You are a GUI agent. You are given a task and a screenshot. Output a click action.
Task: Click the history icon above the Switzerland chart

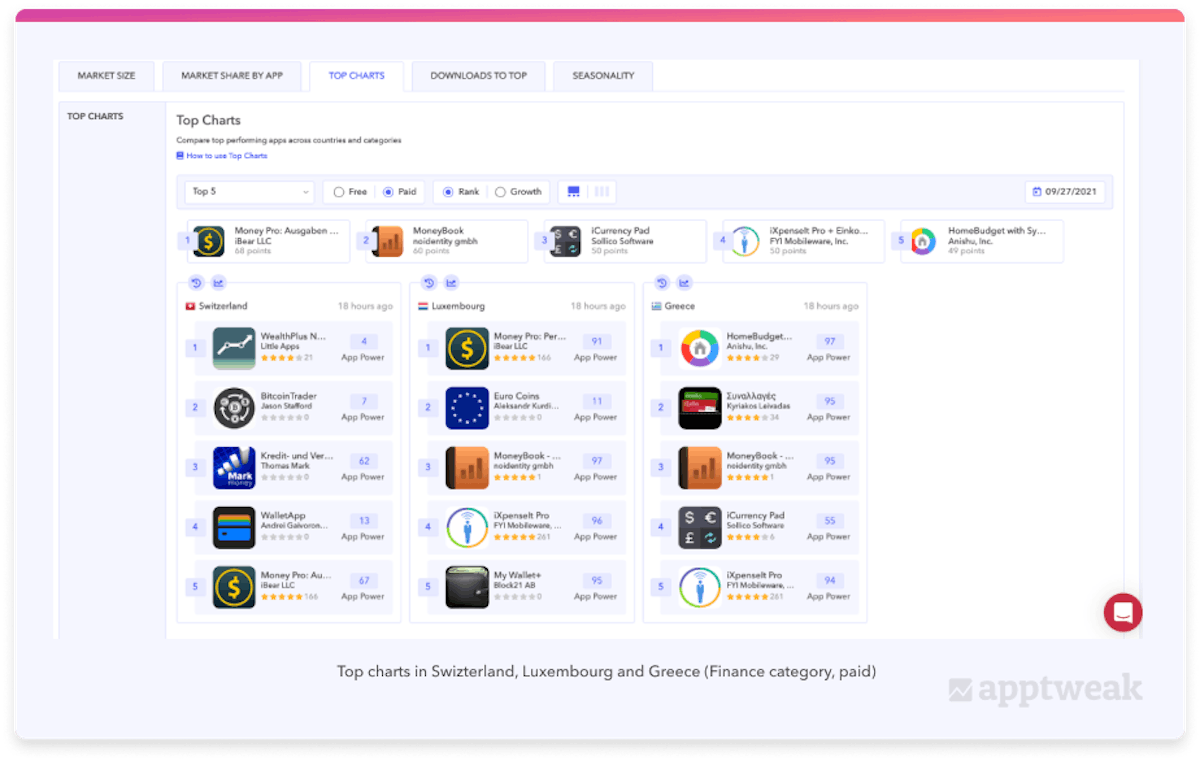[x=196, y=283]
